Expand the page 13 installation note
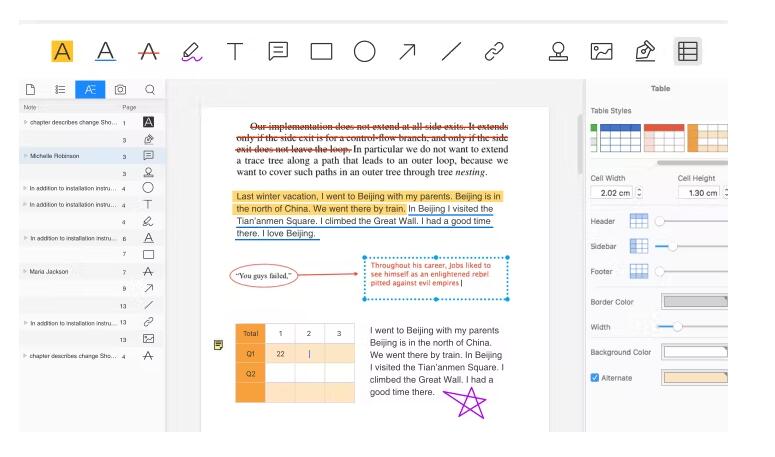Image resolution: width=775 pixels, height=457 pixels. tap(25, 323)
